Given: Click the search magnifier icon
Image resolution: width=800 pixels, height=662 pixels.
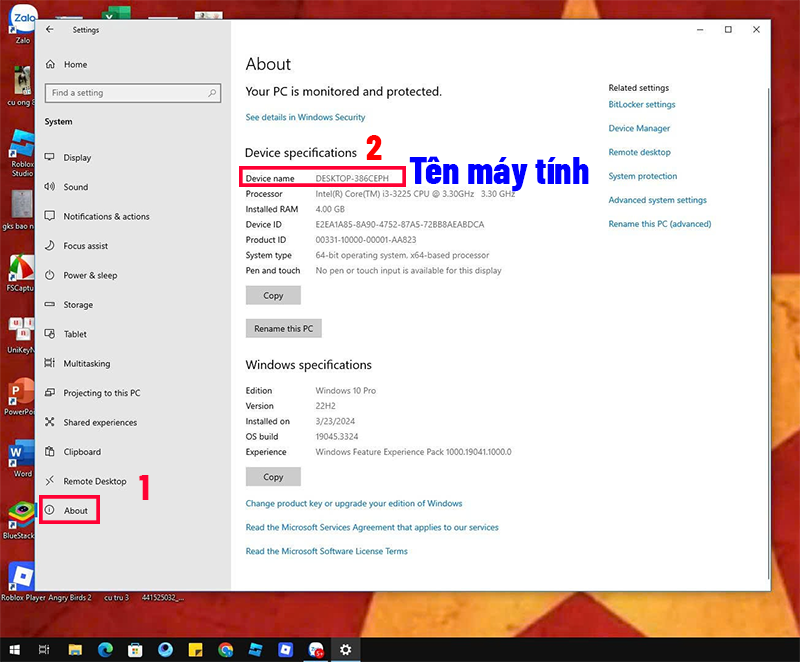Looking at the screenshot, I should coord(212,93).
